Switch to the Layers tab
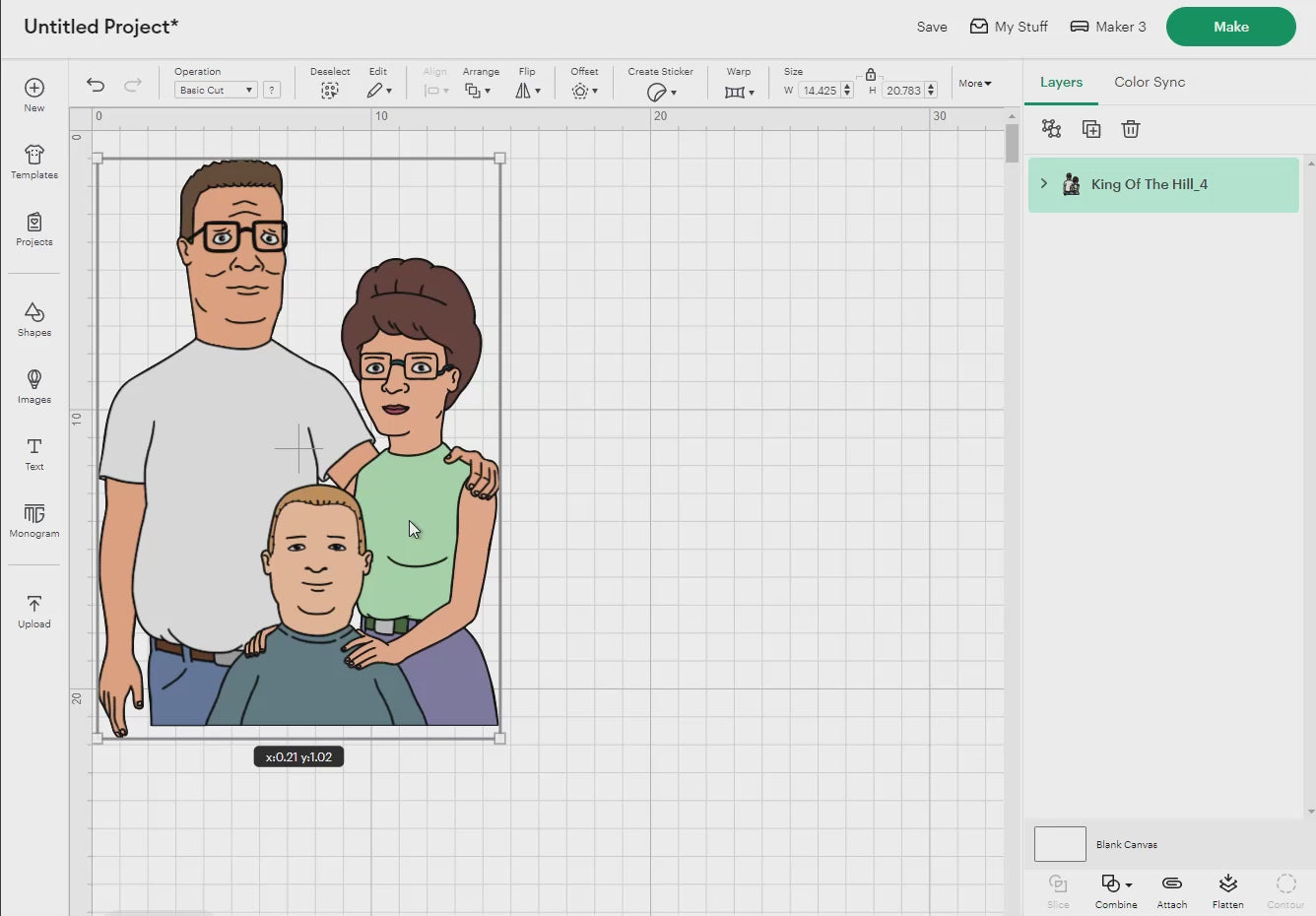 [x=1061, y=82]
